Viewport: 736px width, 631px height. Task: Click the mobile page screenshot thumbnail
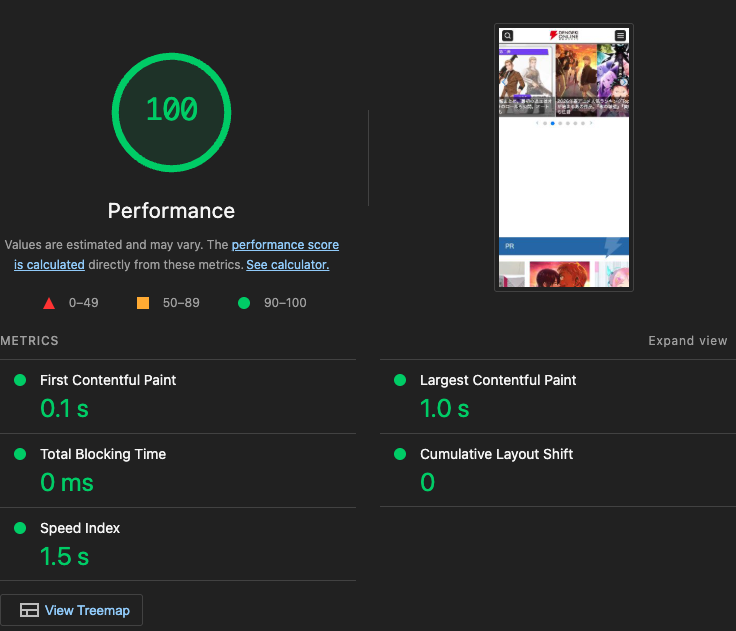(x=564, y=158)
